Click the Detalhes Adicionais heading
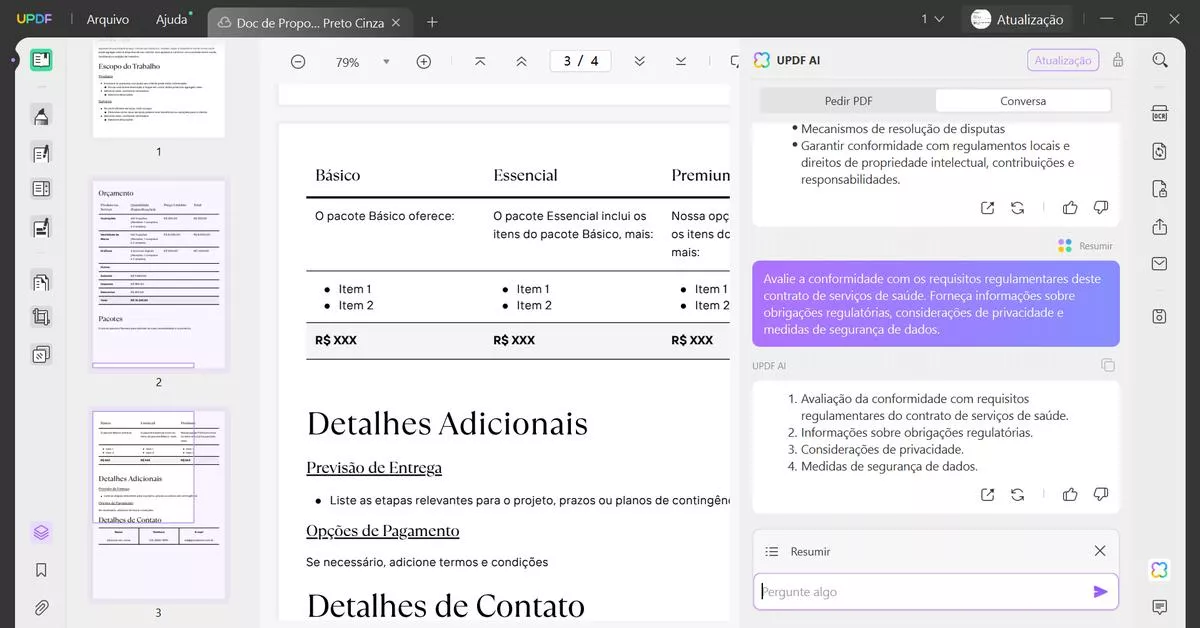The width and height of the screenshot is (1200, 628). [447, 423]
